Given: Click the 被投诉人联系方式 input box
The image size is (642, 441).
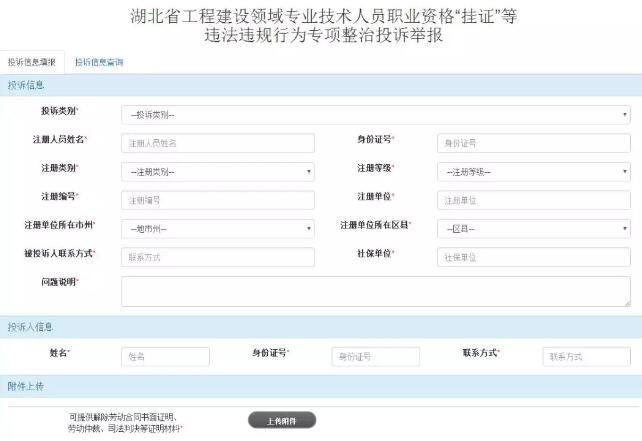Looking at the screenshot, I should [x=217, y=257].
